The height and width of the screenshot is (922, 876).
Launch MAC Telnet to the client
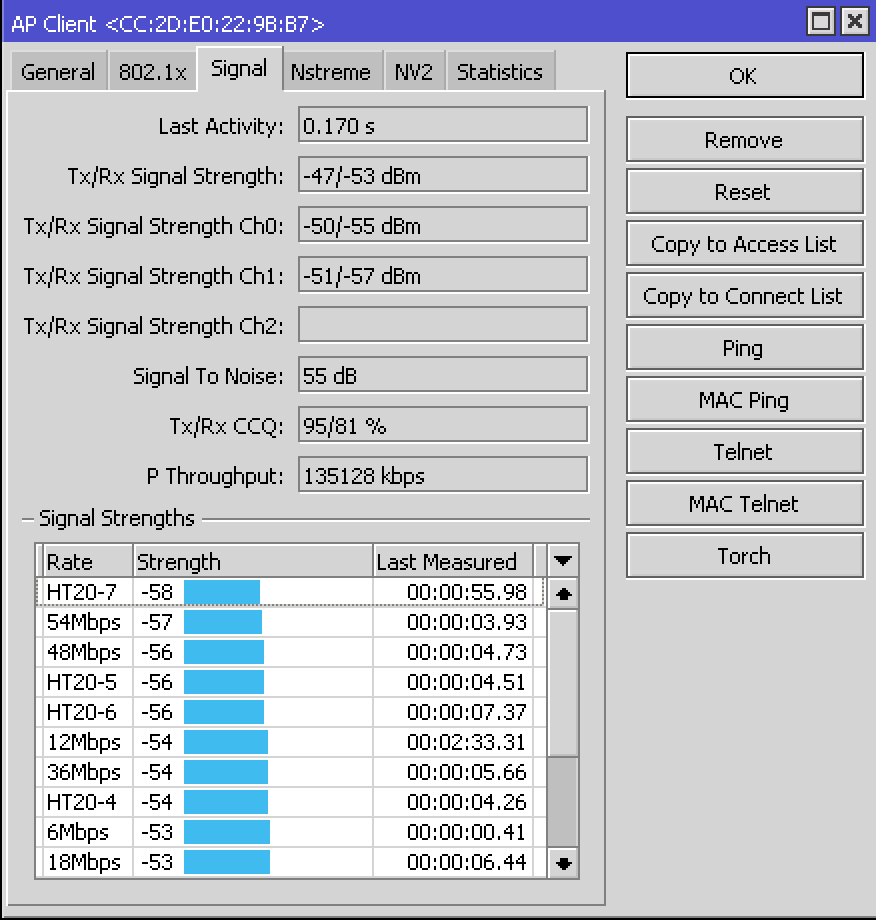[744, 503]
